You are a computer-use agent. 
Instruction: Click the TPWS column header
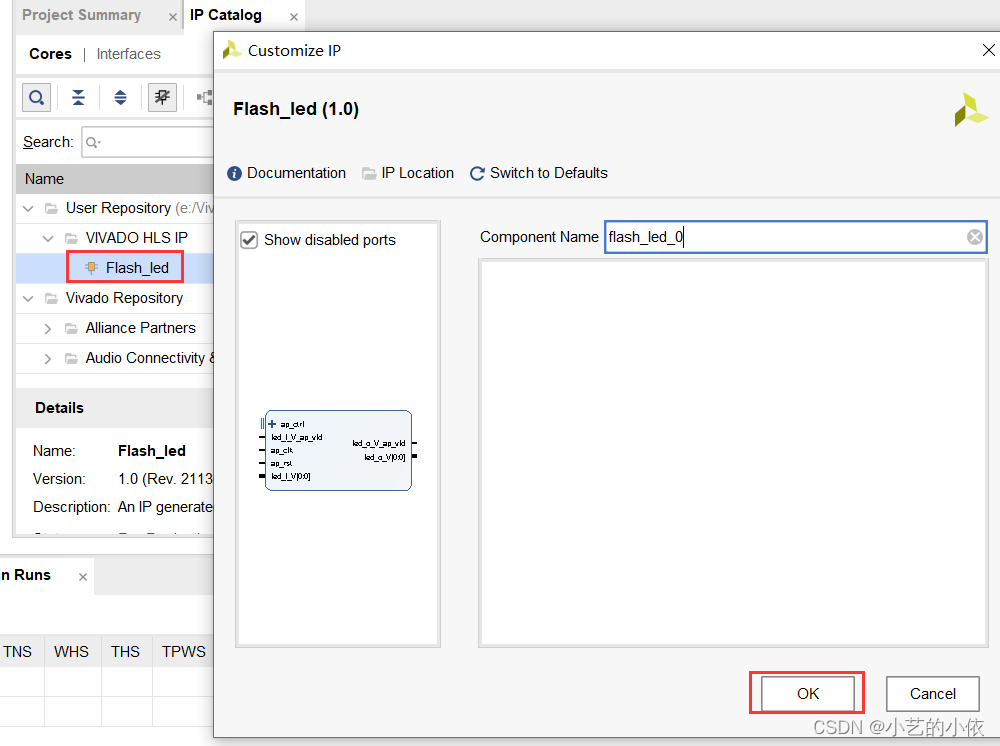pyautogui.click(x=184, y=652)
